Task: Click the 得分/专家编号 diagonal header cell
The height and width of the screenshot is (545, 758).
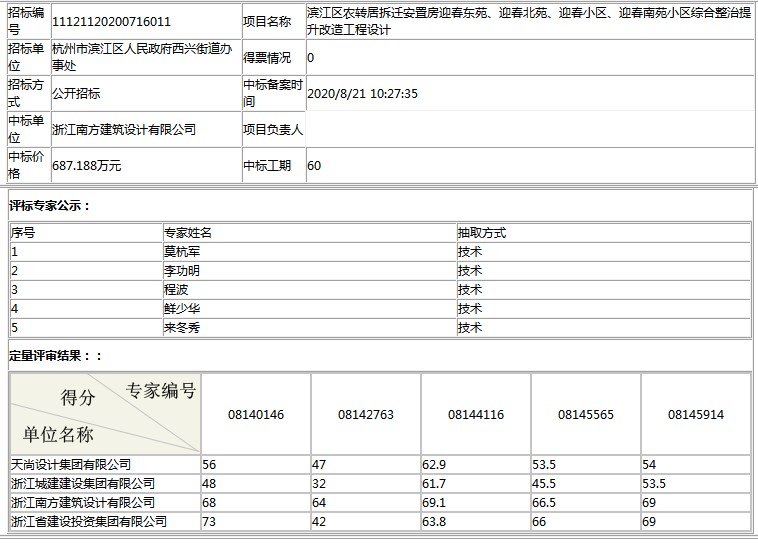Action: click(105, 413)
